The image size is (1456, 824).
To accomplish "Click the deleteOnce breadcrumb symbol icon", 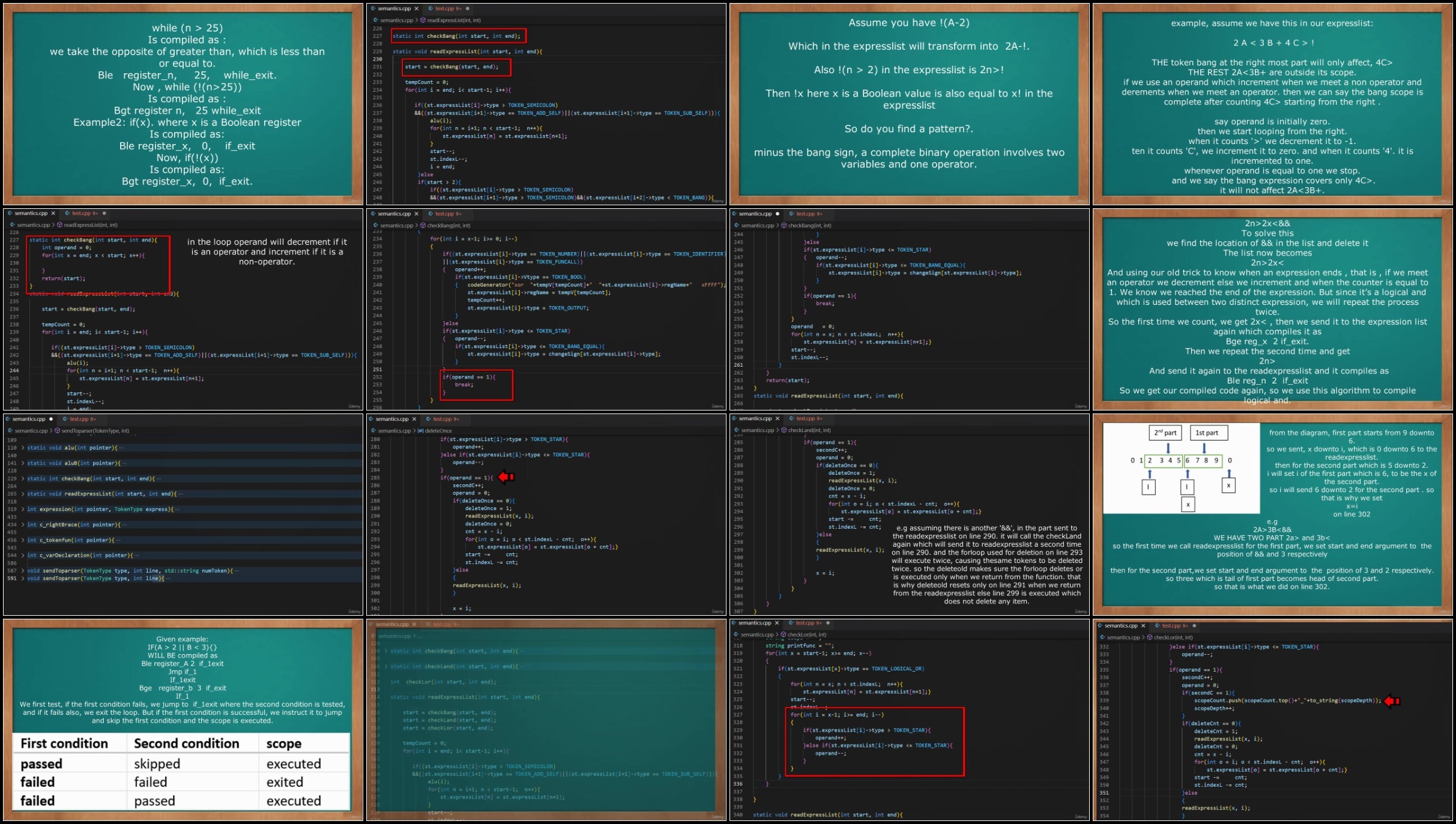I will [420, 431].
